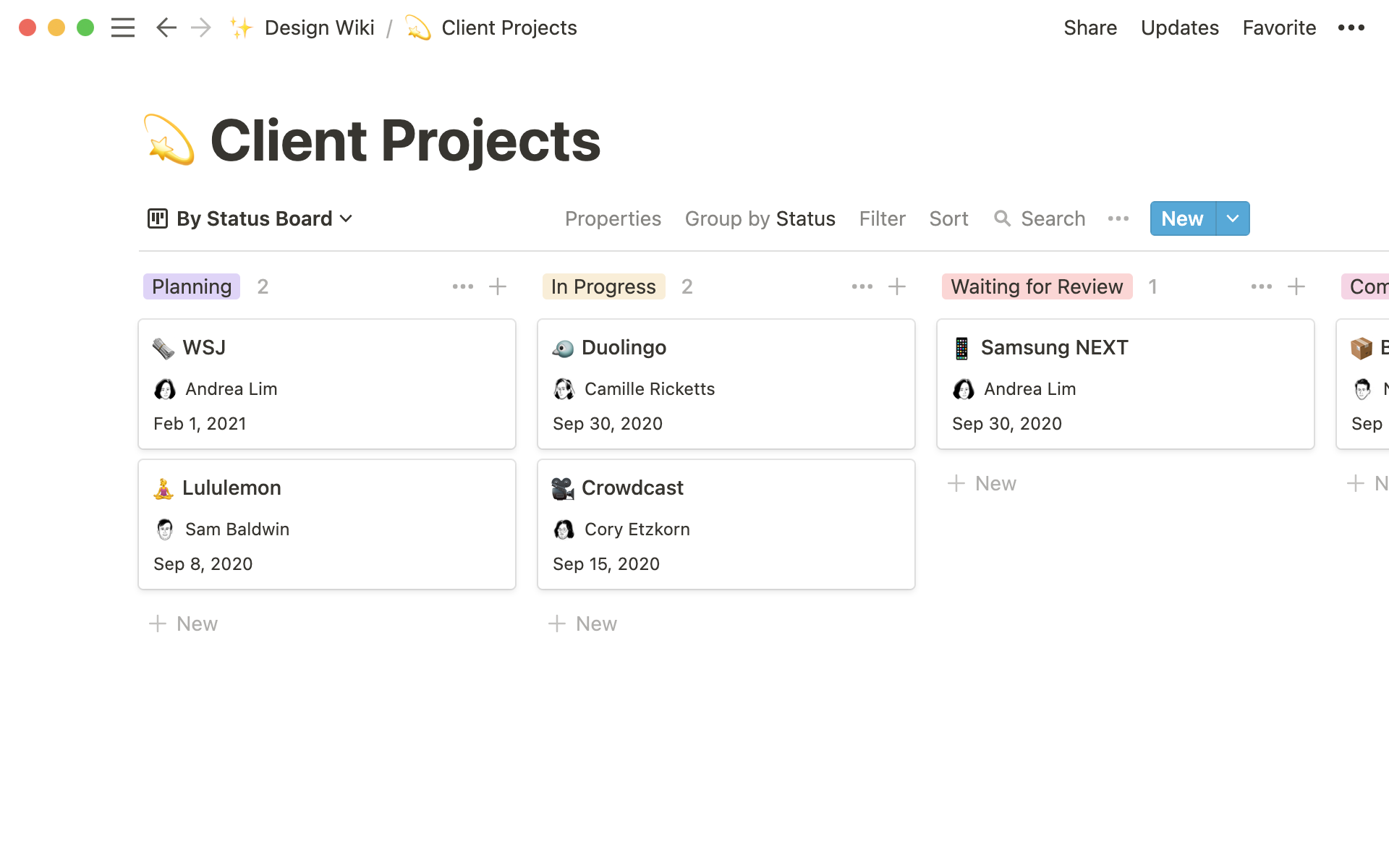Open the page options ellipsis at top right
The height and width of the screenshot is (868, 1389).
point(1351,27)
